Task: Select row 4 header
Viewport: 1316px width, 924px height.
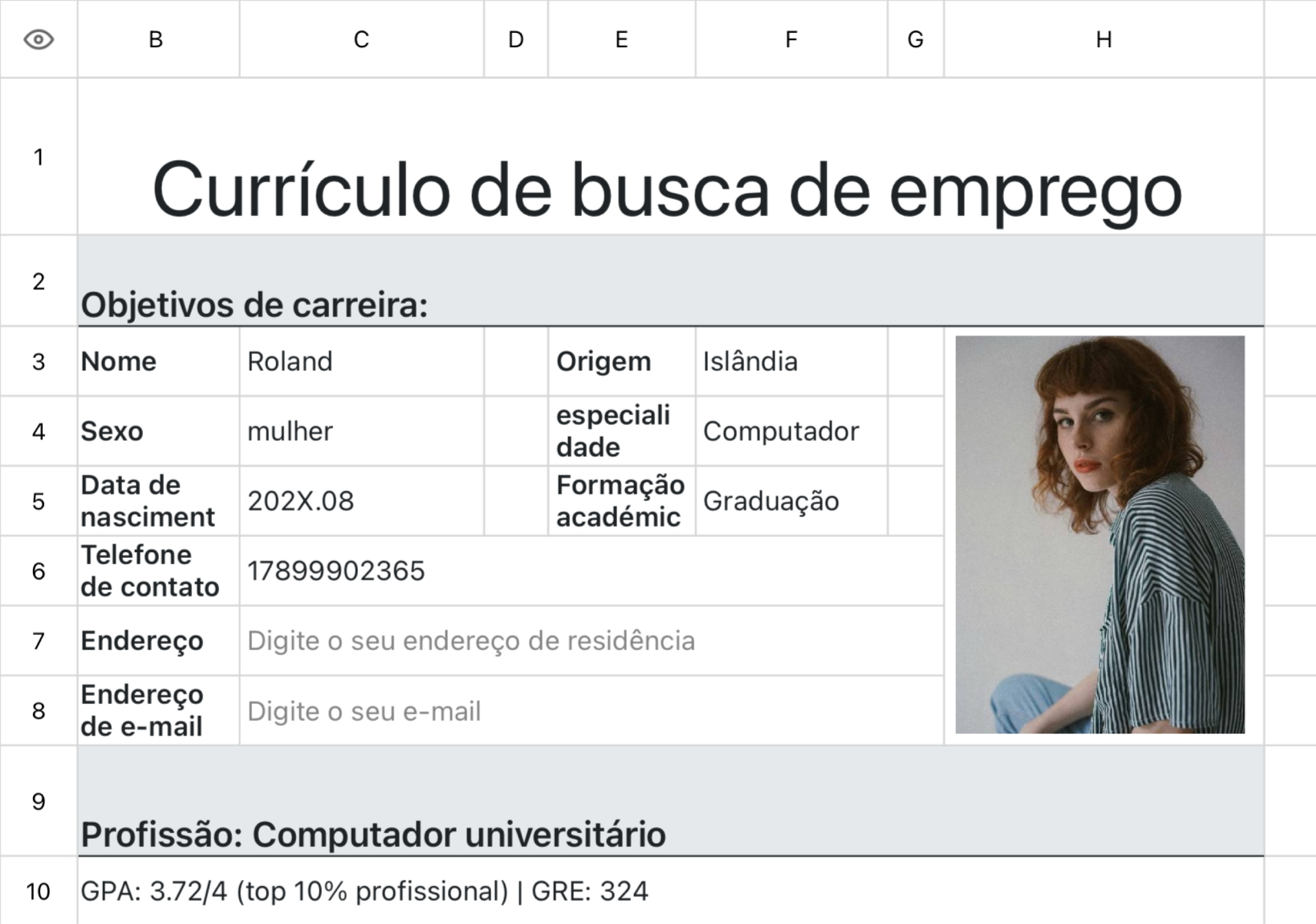Action: 39,431
